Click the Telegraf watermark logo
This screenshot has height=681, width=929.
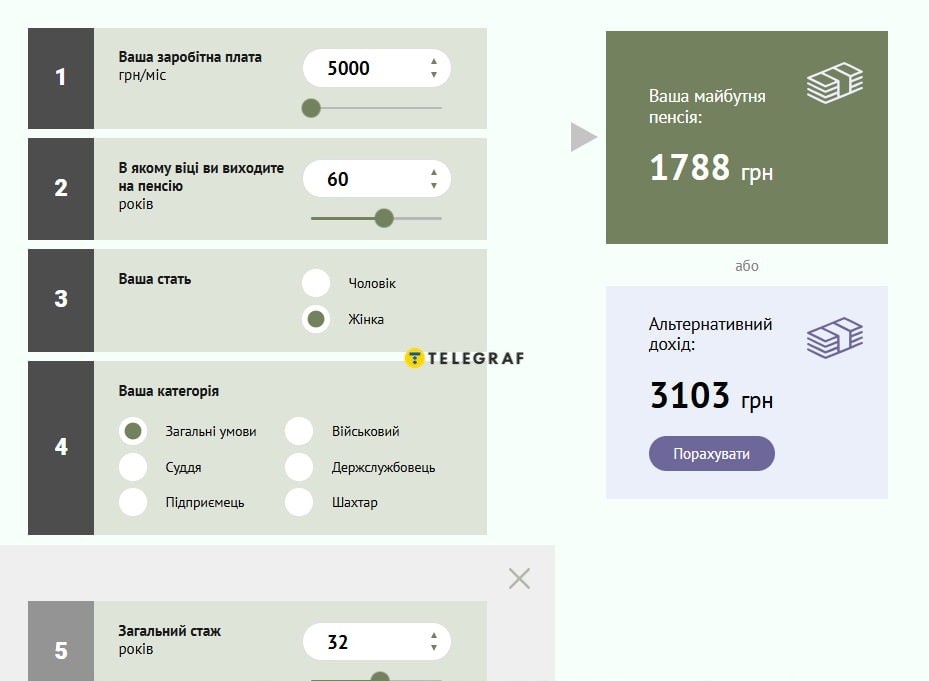point(465,358)
